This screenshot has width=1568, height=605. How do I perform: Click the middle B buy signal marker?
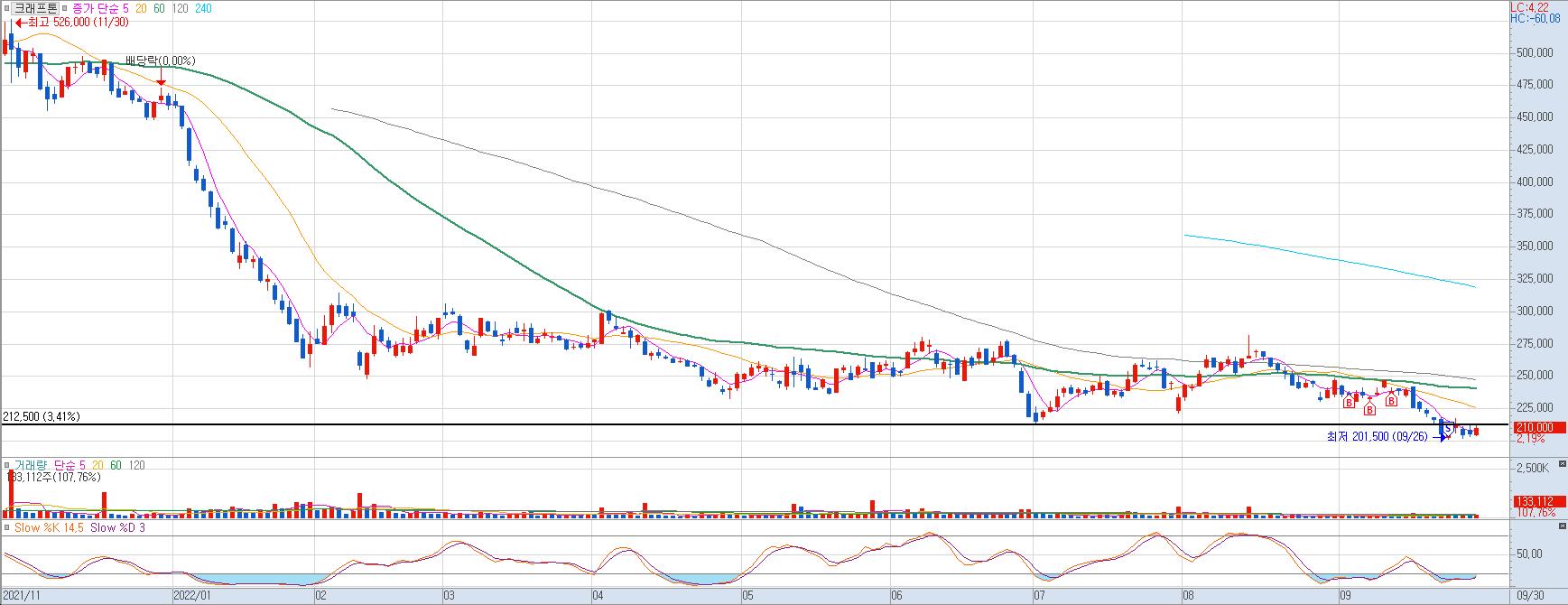(1369, 410)
